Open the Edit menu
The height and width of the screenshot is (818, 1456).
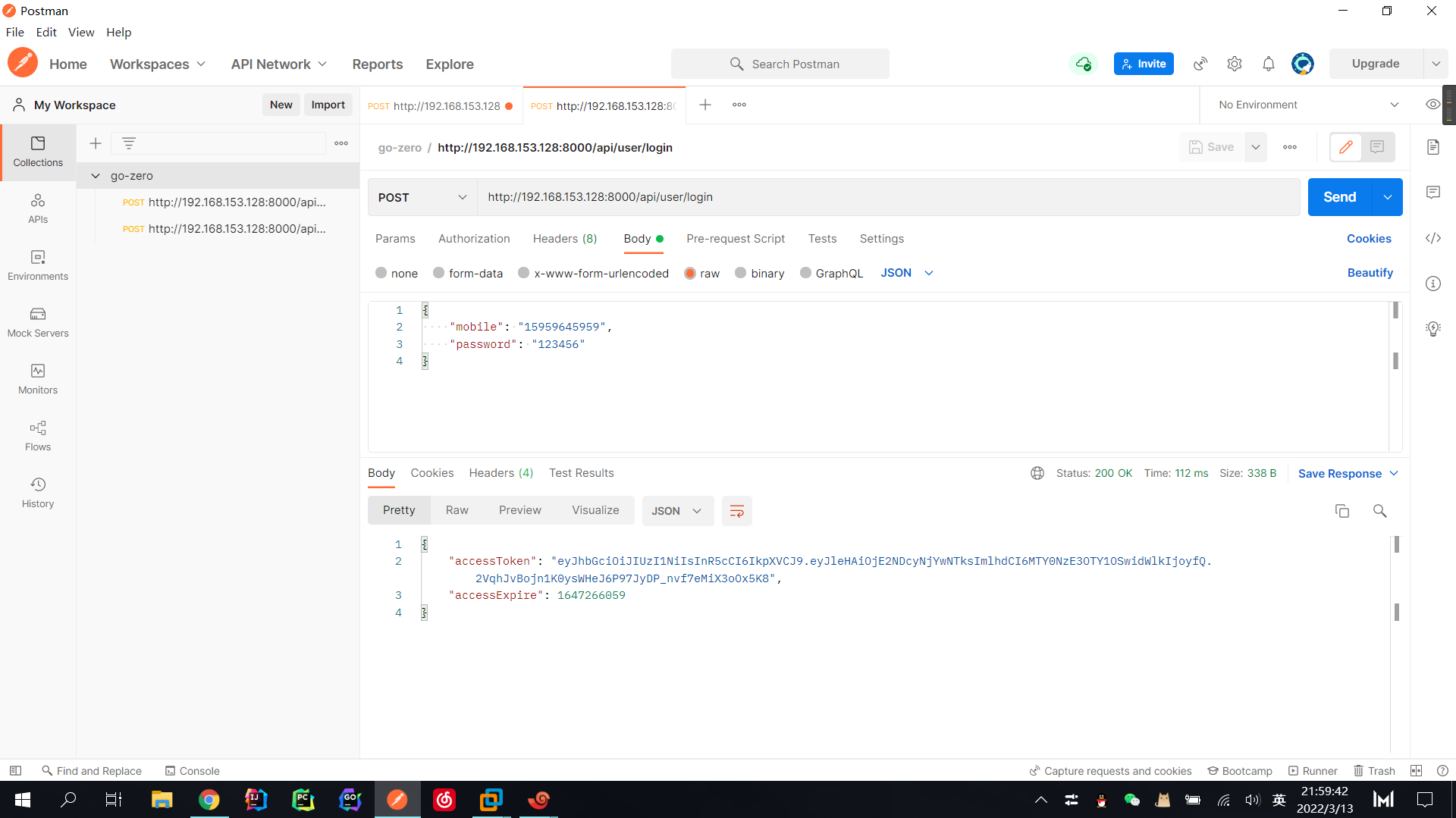(x=46, y=32)
